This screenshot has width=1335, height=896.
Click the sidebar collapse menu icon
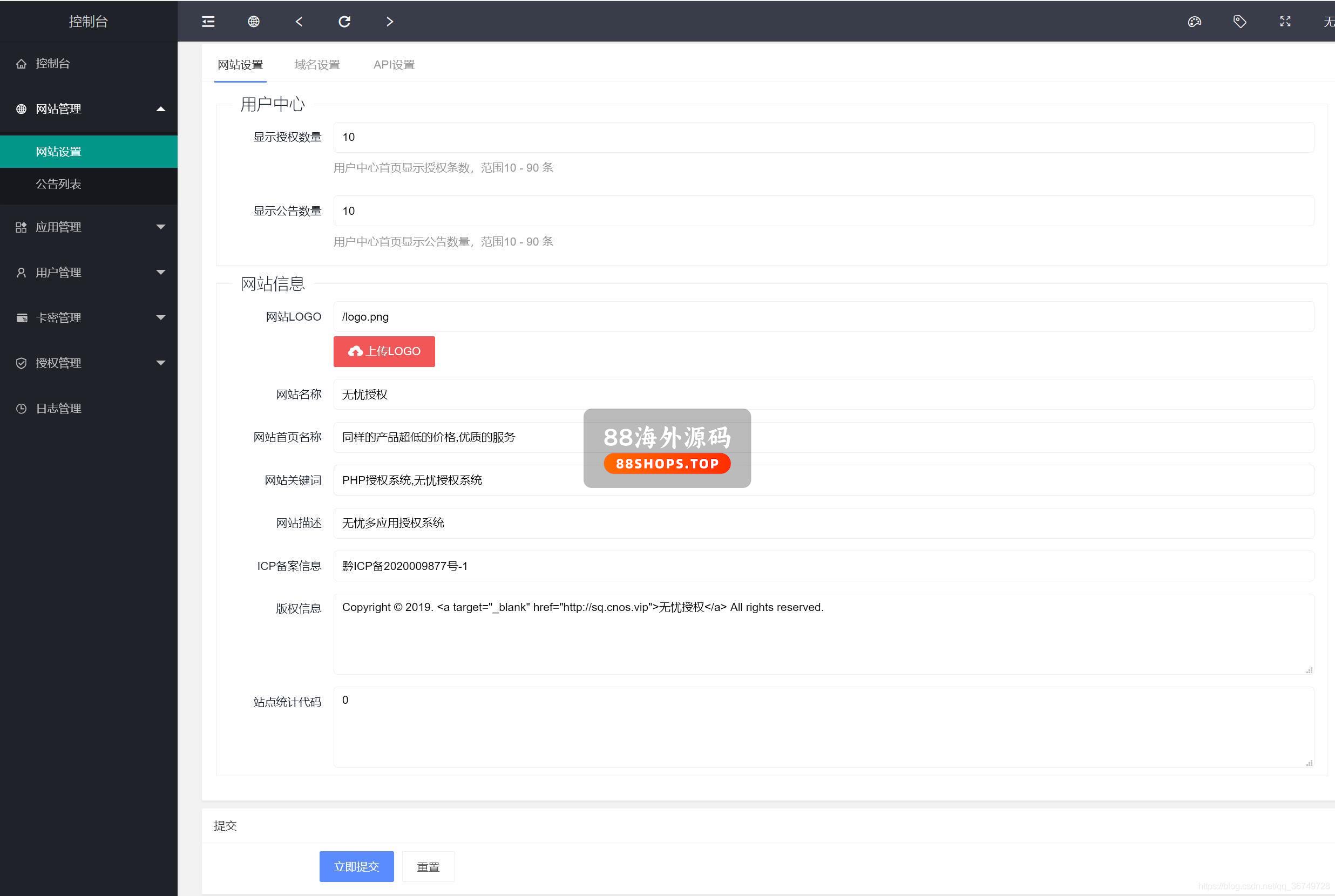208,22
